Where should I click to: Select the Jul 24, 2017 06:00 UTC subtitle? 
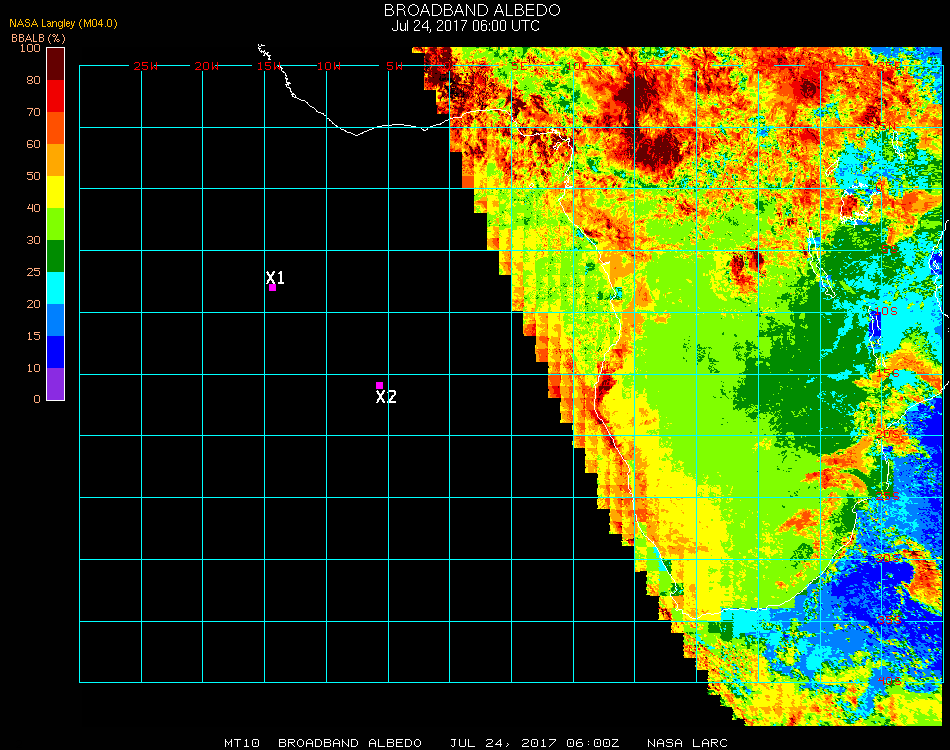[466, 26]
